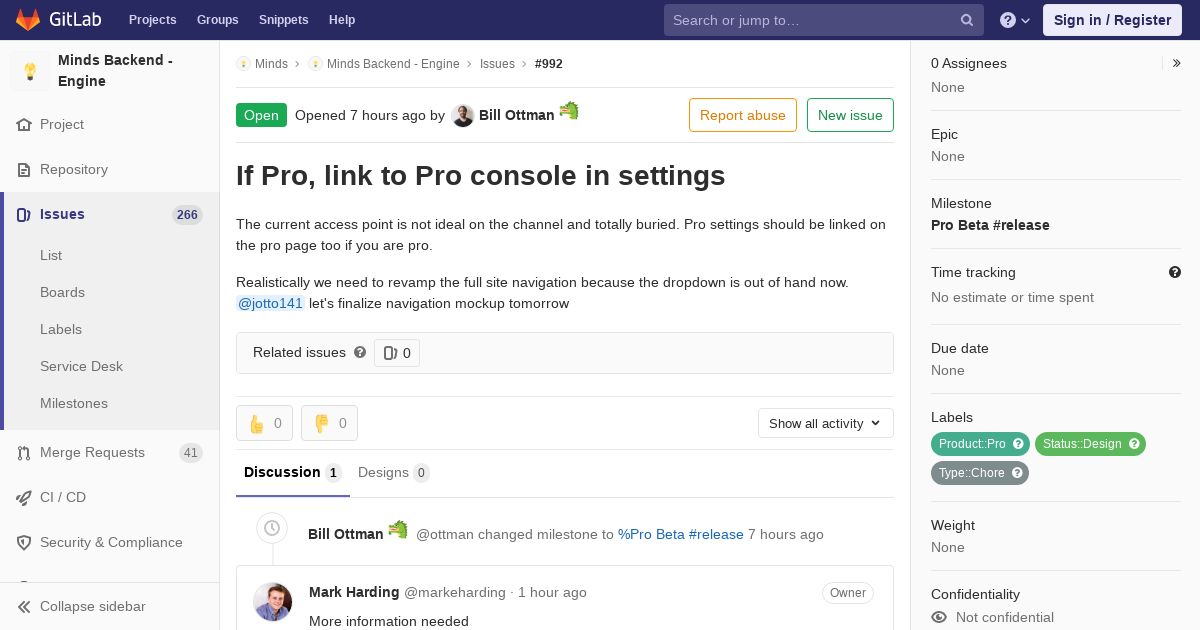Click the Not confidential eye icon
Screen dimensions: 1200x630
(x=939, y=617)
